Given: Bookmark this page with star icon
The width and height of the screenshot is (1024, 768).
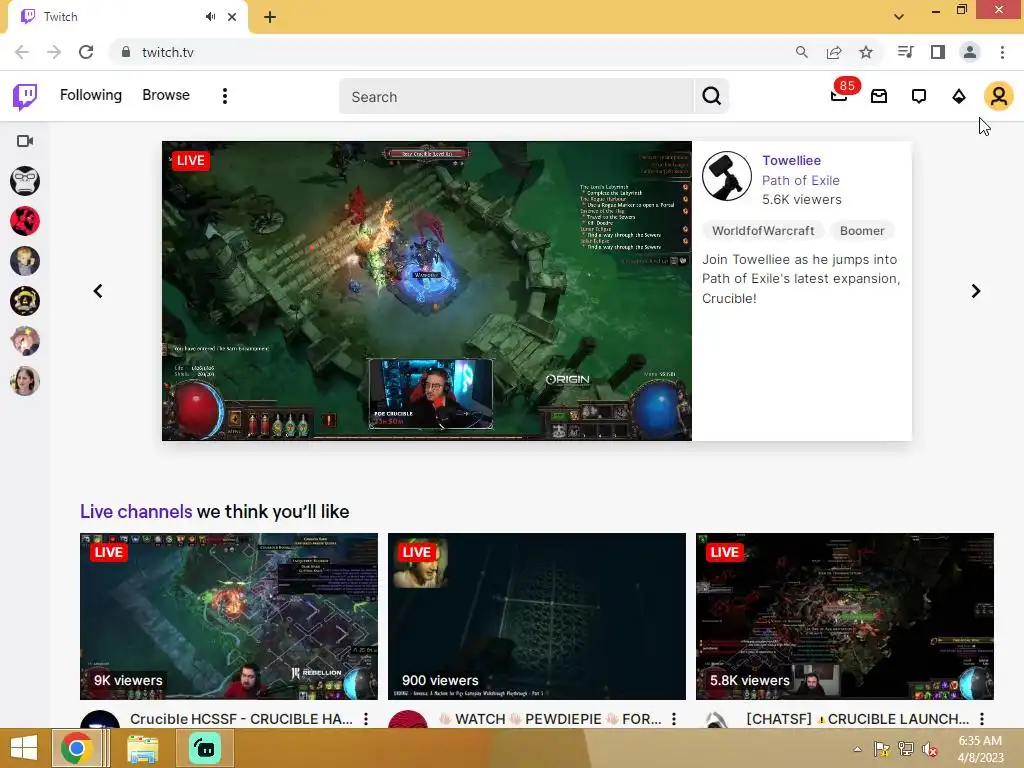Looking at the screenshot, I should [x=866, y=52].
